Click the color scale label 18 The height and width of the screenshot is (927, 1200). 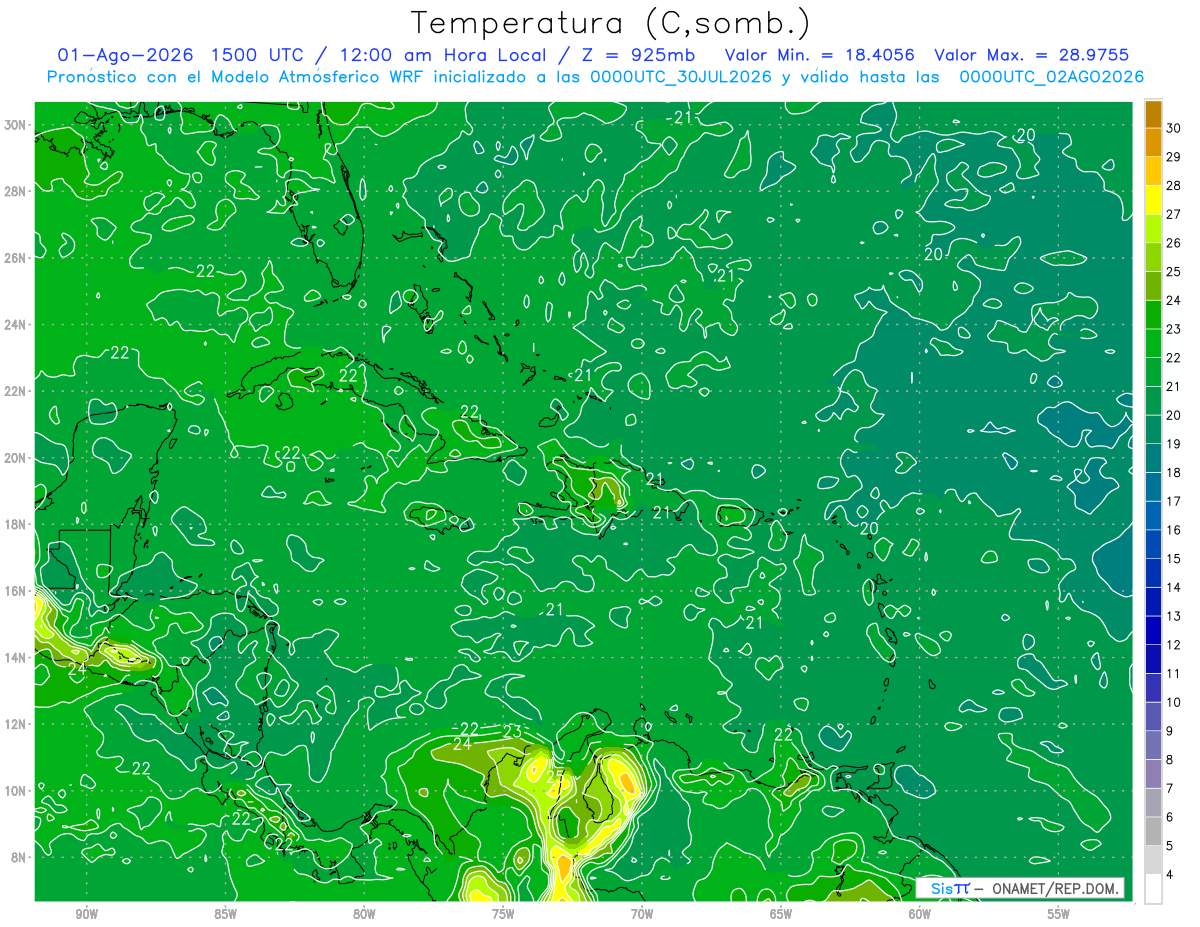(1174, 473)
